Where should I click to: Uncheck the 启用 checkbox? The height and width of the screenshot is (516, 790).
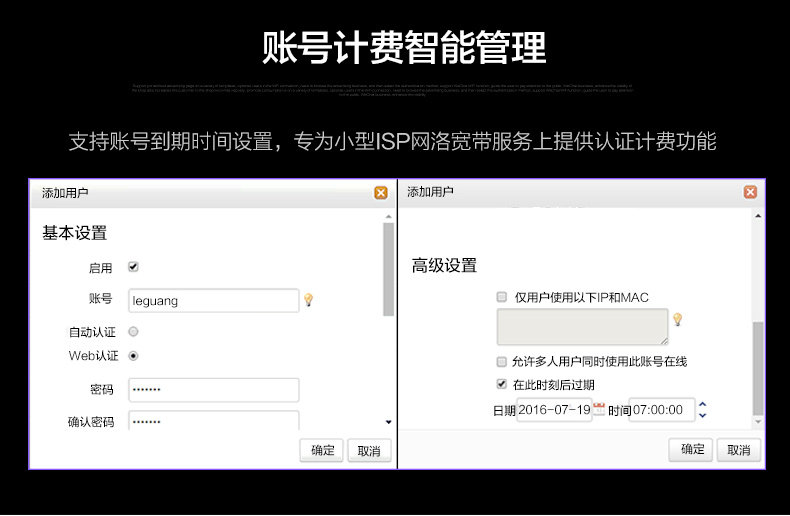pos(133,267)
